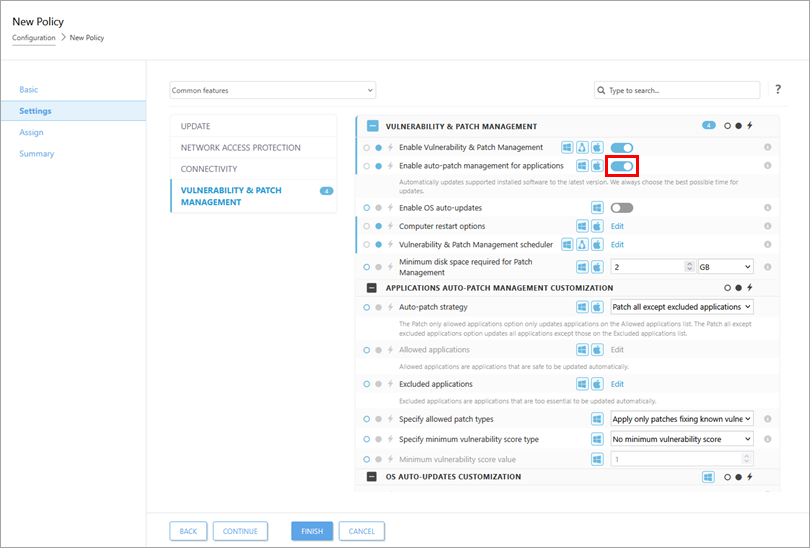Open the Assign step in sidebar
The height and width of the screenshot is (548, 810).
[x=31, y=132]
